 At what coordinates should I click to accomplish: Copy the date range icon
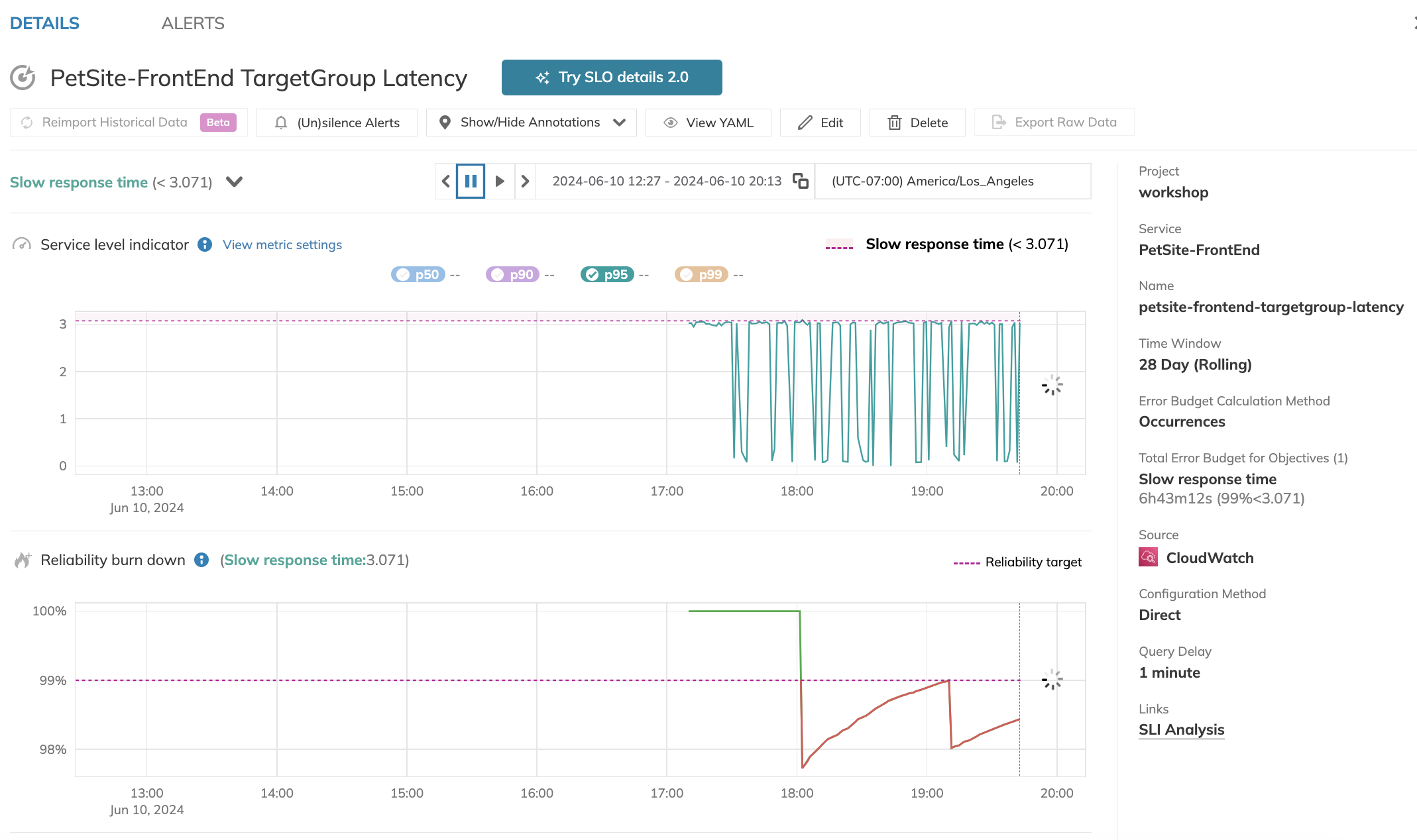[x=801, y=182]
